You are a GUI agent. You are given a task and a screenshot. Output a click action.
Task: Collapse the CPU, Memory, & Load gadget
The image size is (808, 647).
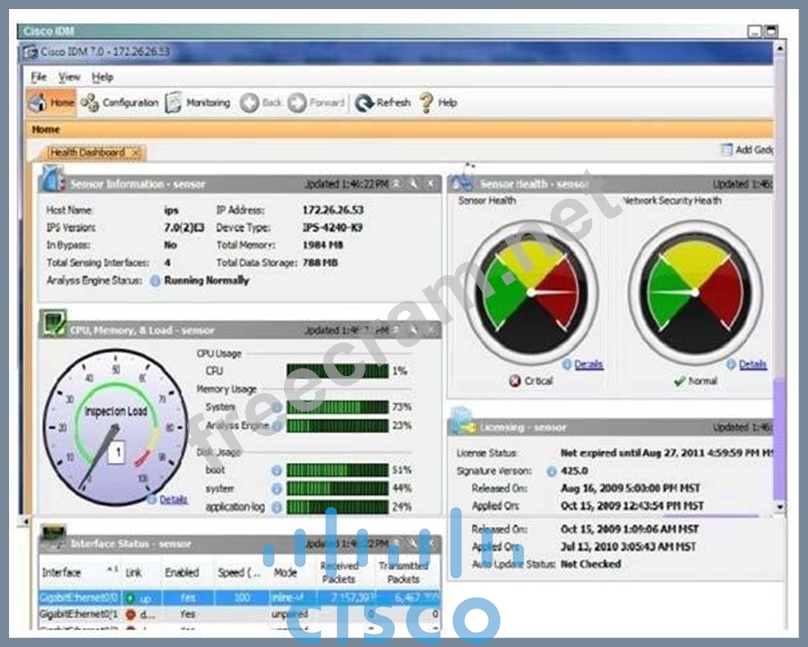395,330
